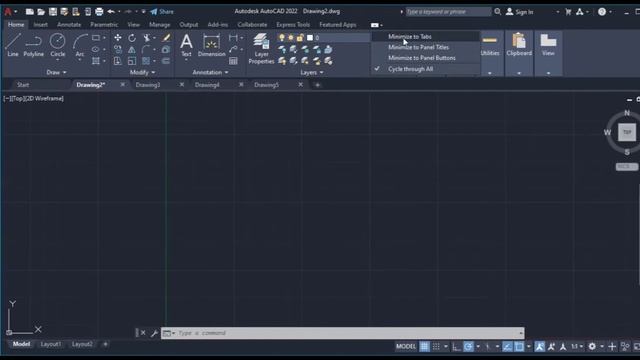Toggle snap mode in status bar
Viewport: 640px width, 360px height.
pos(436,347)
